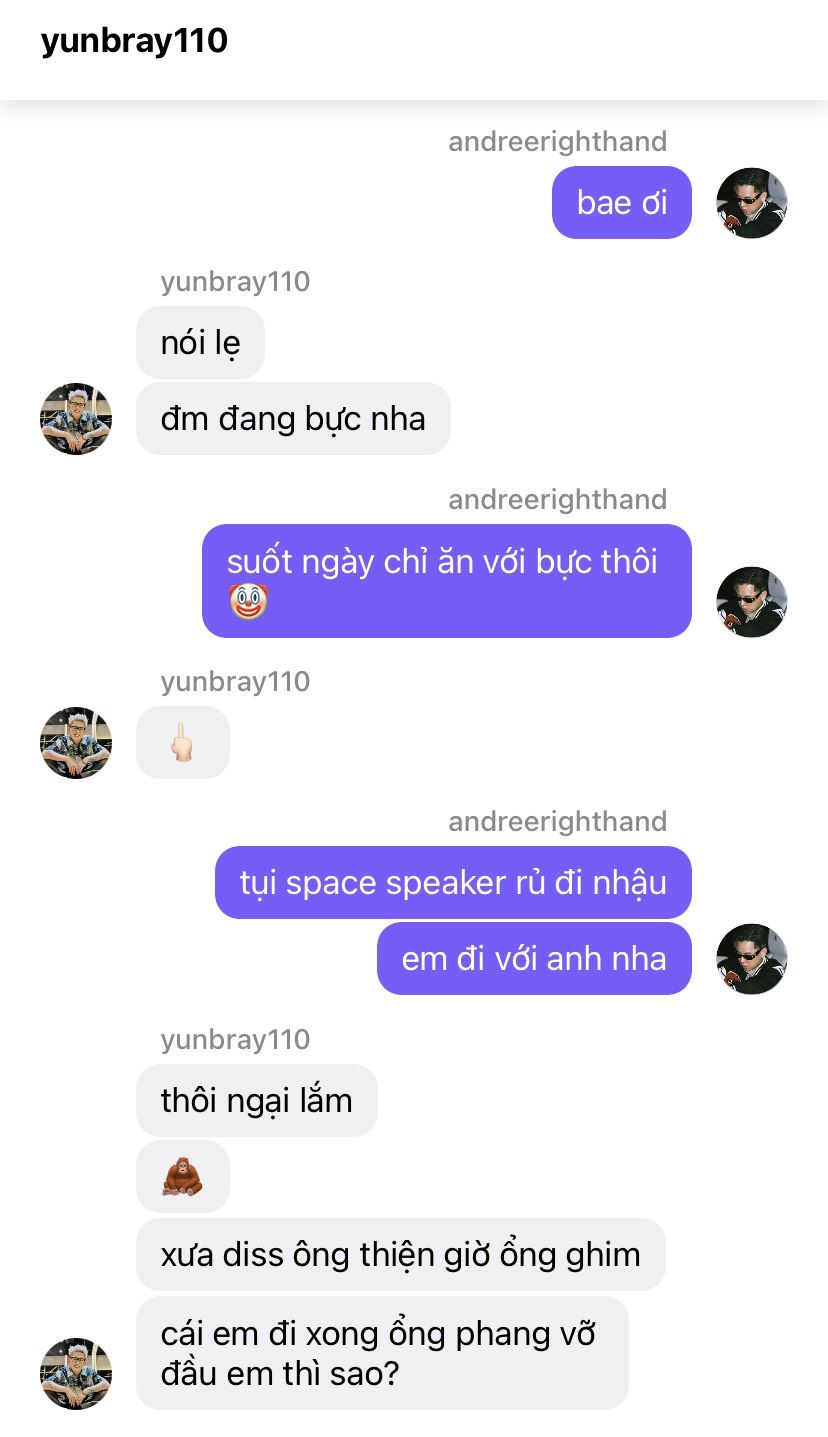This screenshot has width=828, height=1437.
Task: Tap the "cái em đi xong ổng phang vỡ đầu" bubble
Action: coord(382,1353)
